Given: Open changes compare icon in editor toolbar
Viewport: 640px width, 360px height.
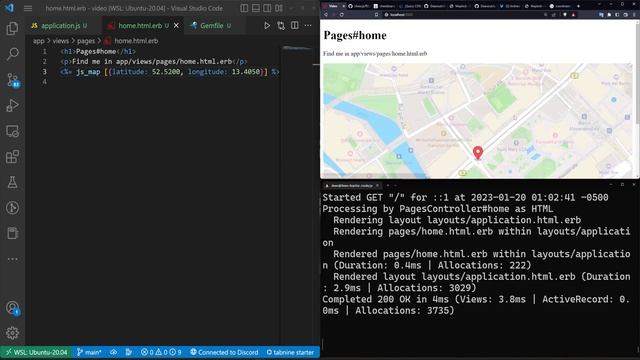Looking at the screenshot, I should coord(281,26).
